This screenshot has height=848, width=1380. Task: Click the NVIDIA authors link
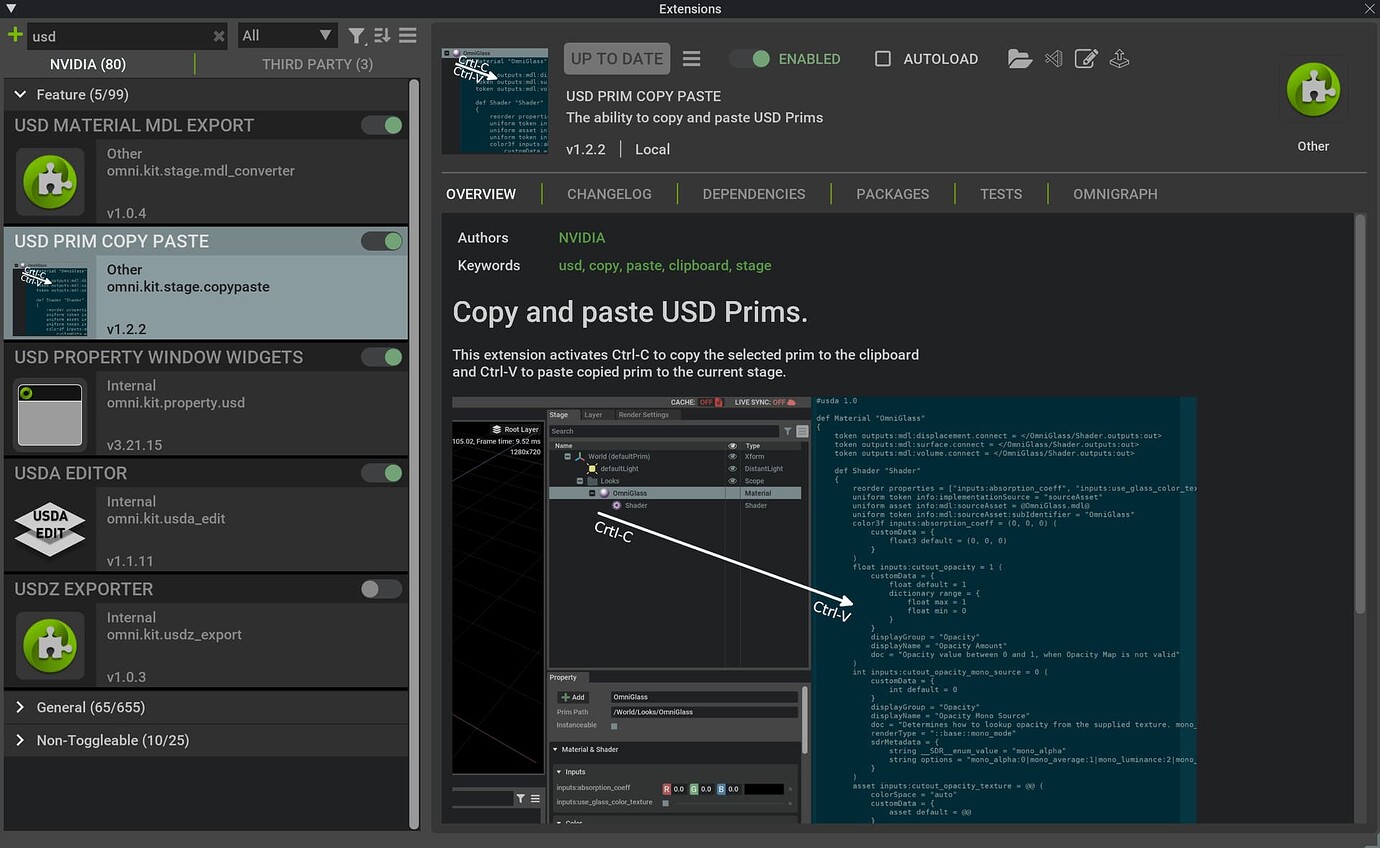click(x=581, y=238)
